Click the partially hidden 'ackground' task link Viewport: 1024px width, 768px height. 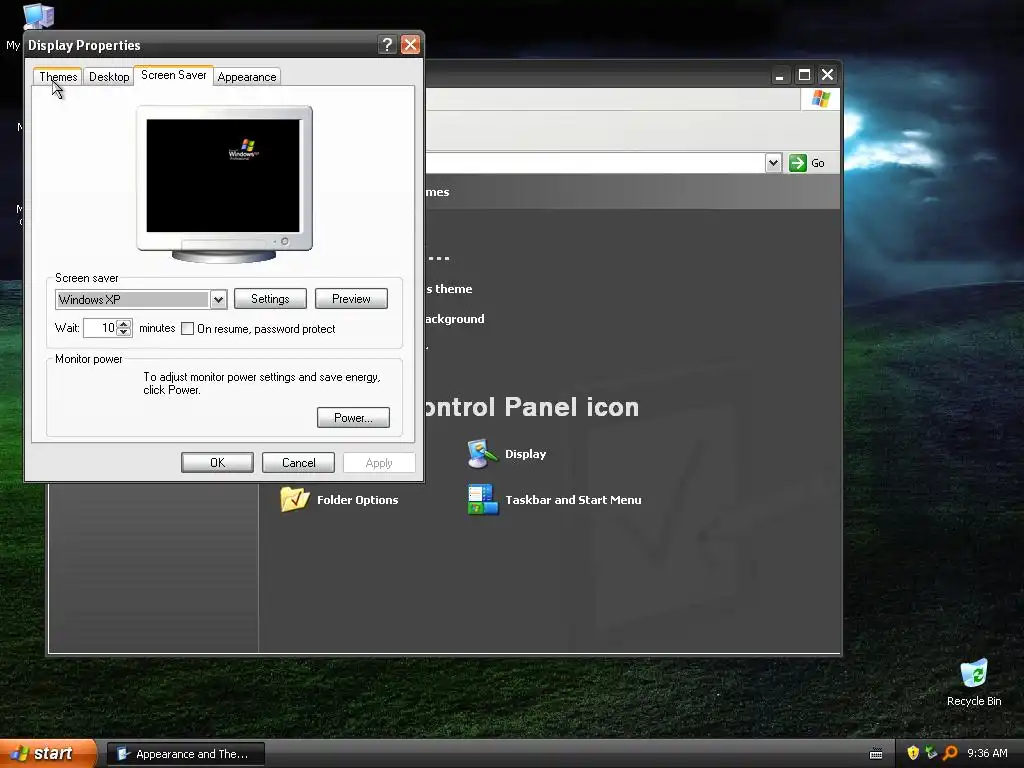455,319
